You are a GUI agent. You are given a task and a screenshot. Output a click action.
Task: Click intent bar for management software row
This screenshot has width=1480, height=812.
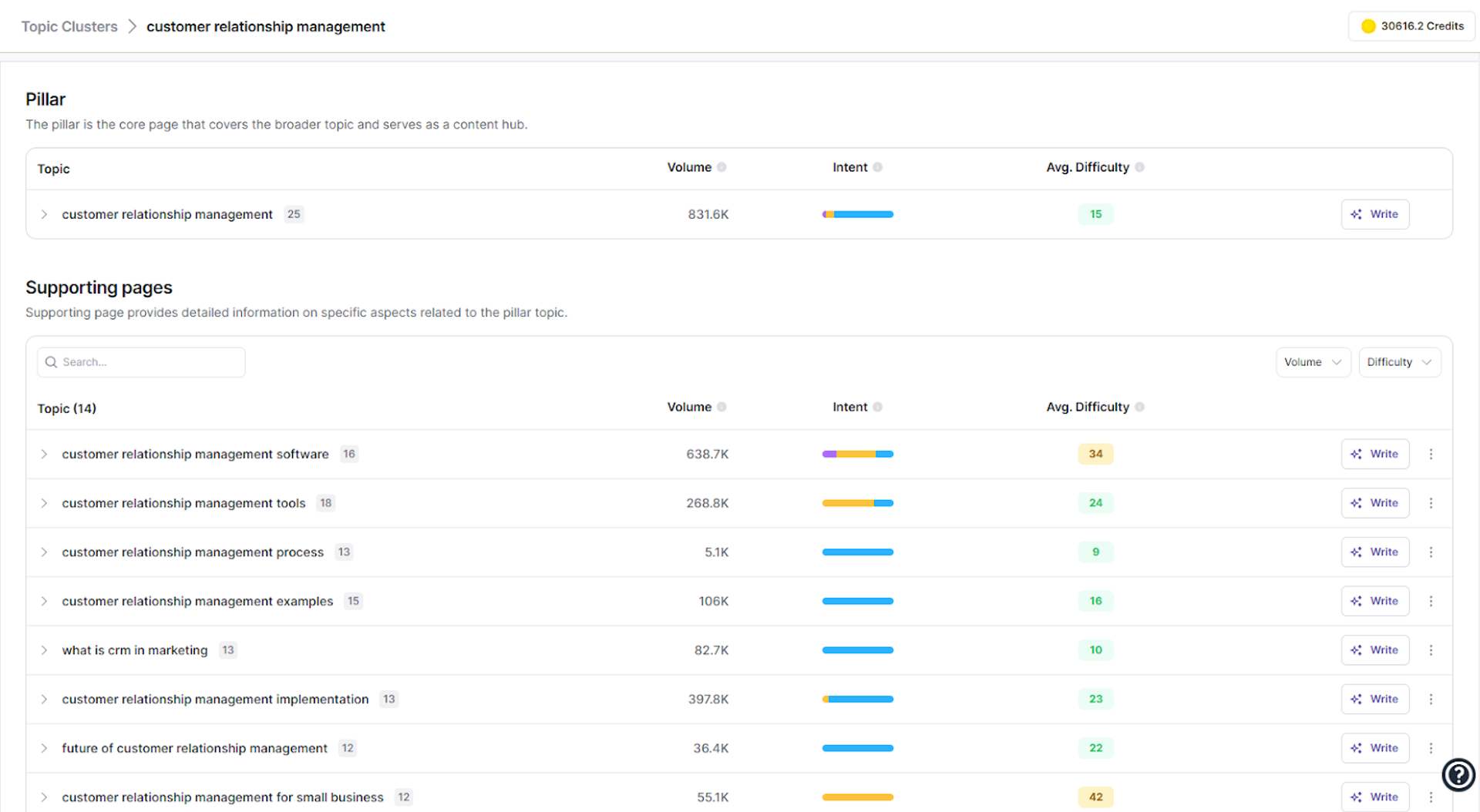tap(857, 454)
